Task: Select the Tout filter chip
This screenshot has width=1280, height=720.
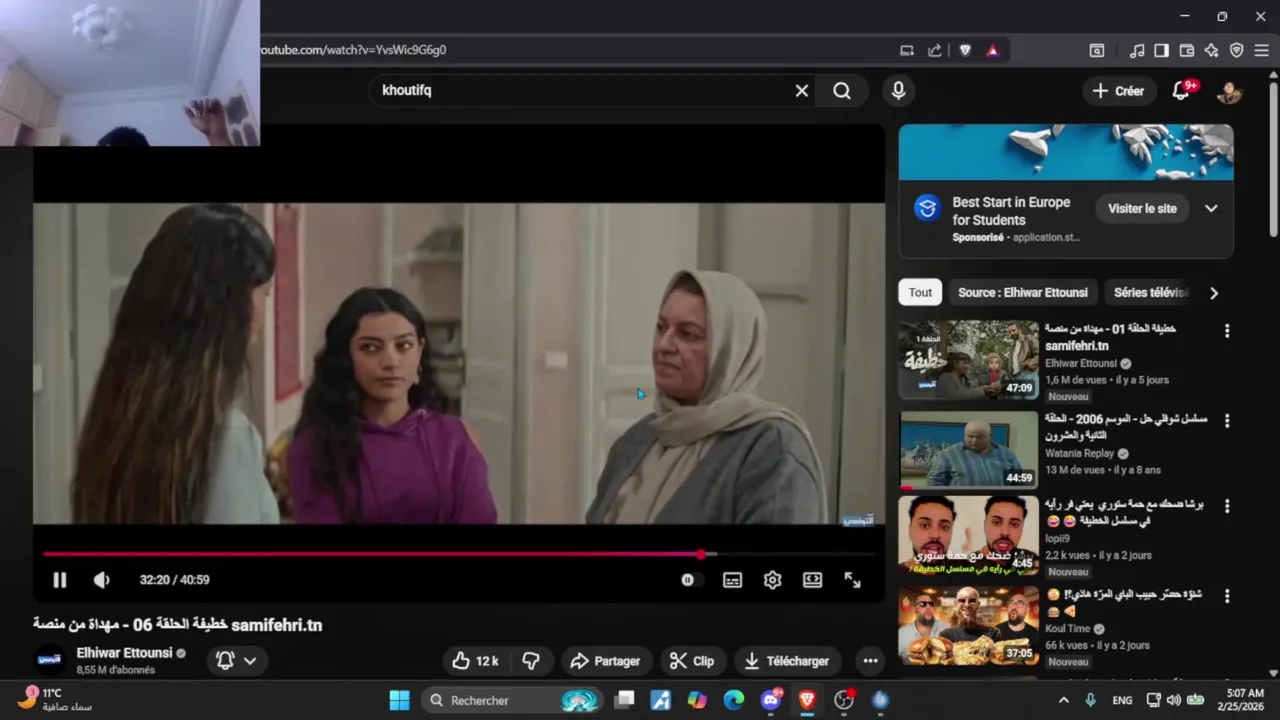Action: [920, 293]
